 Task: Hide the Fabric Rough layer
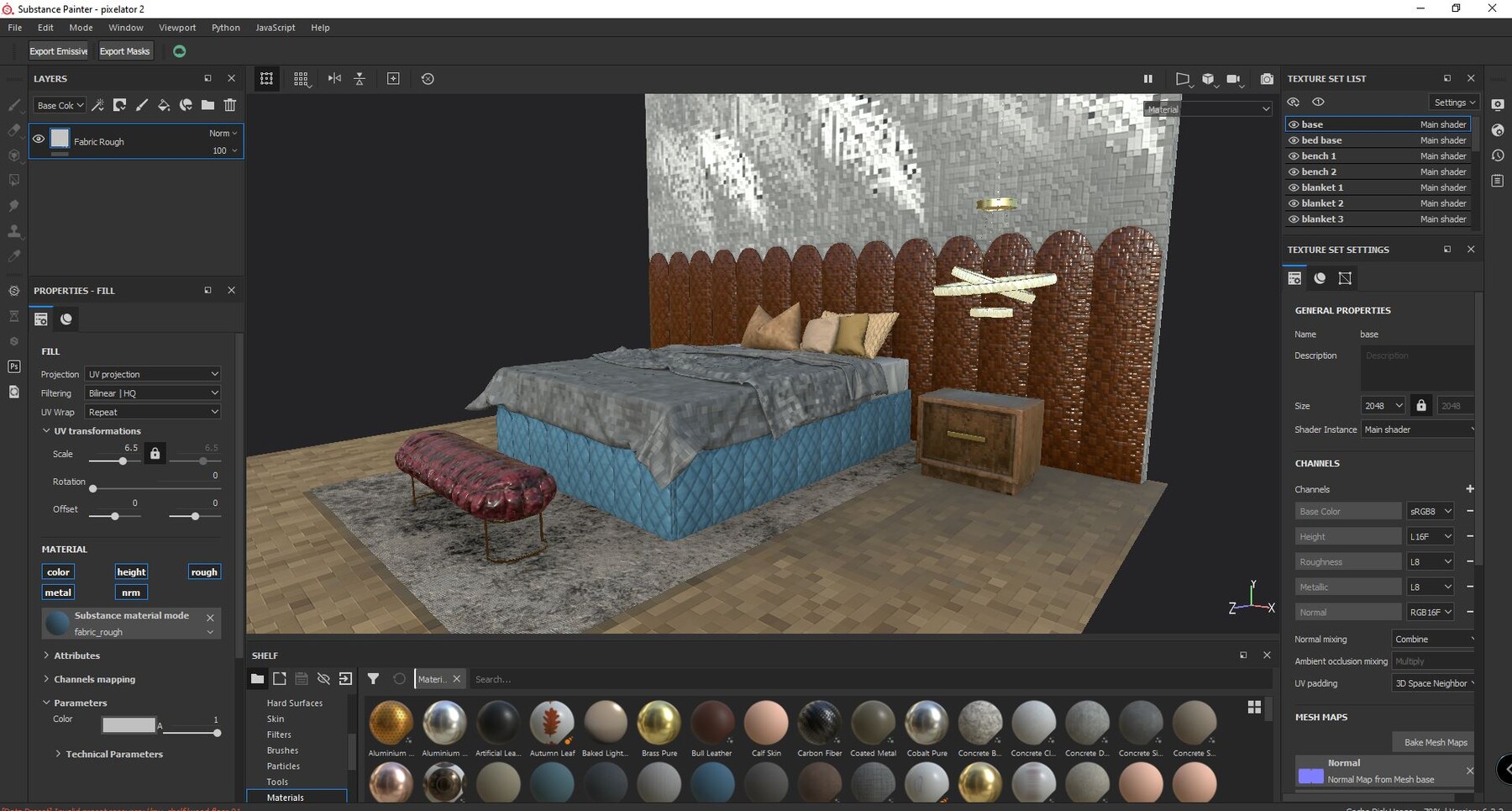point(38,140)
